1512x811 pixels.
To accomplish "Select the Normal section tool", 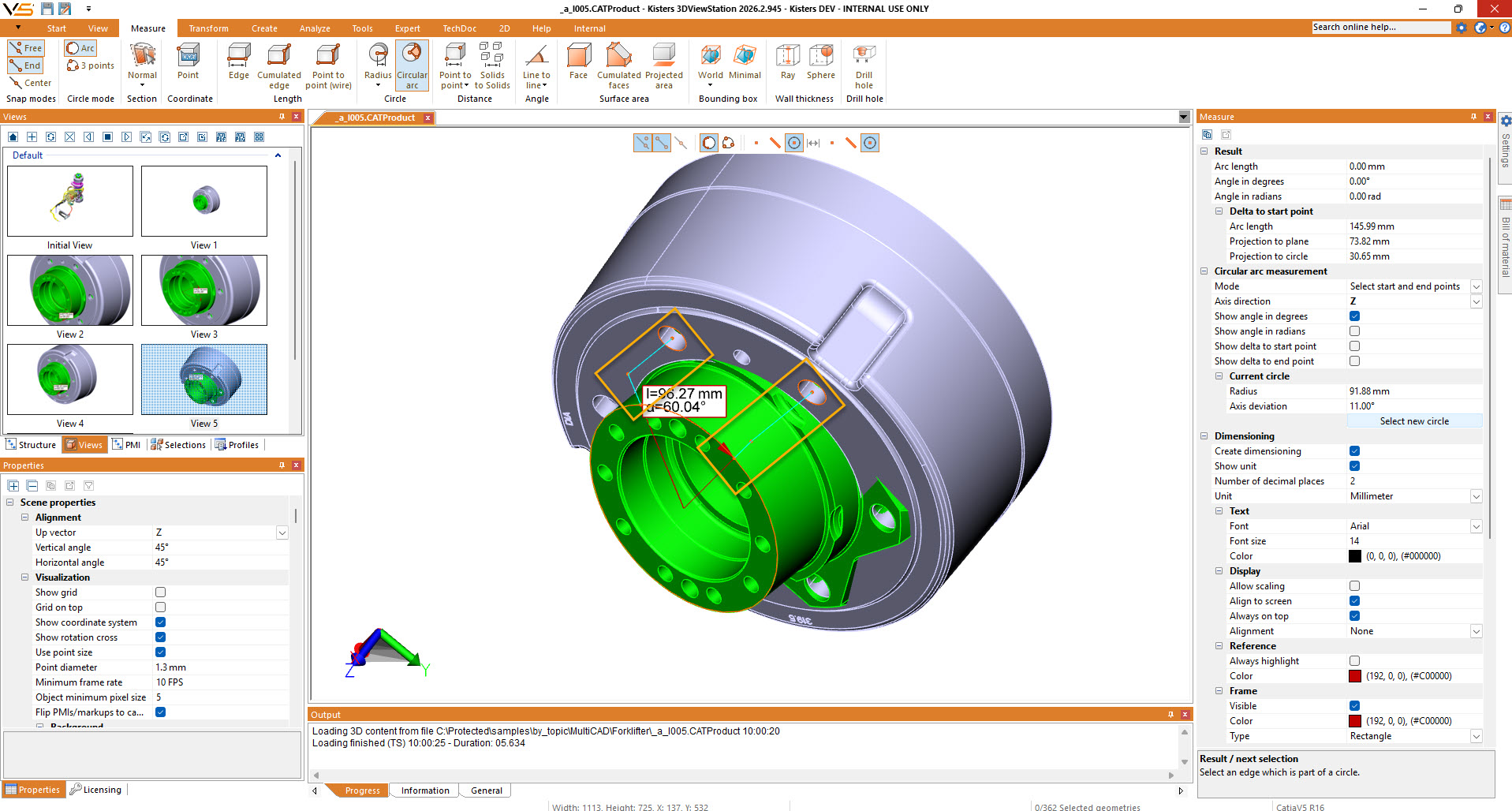I will pos(143,65).
